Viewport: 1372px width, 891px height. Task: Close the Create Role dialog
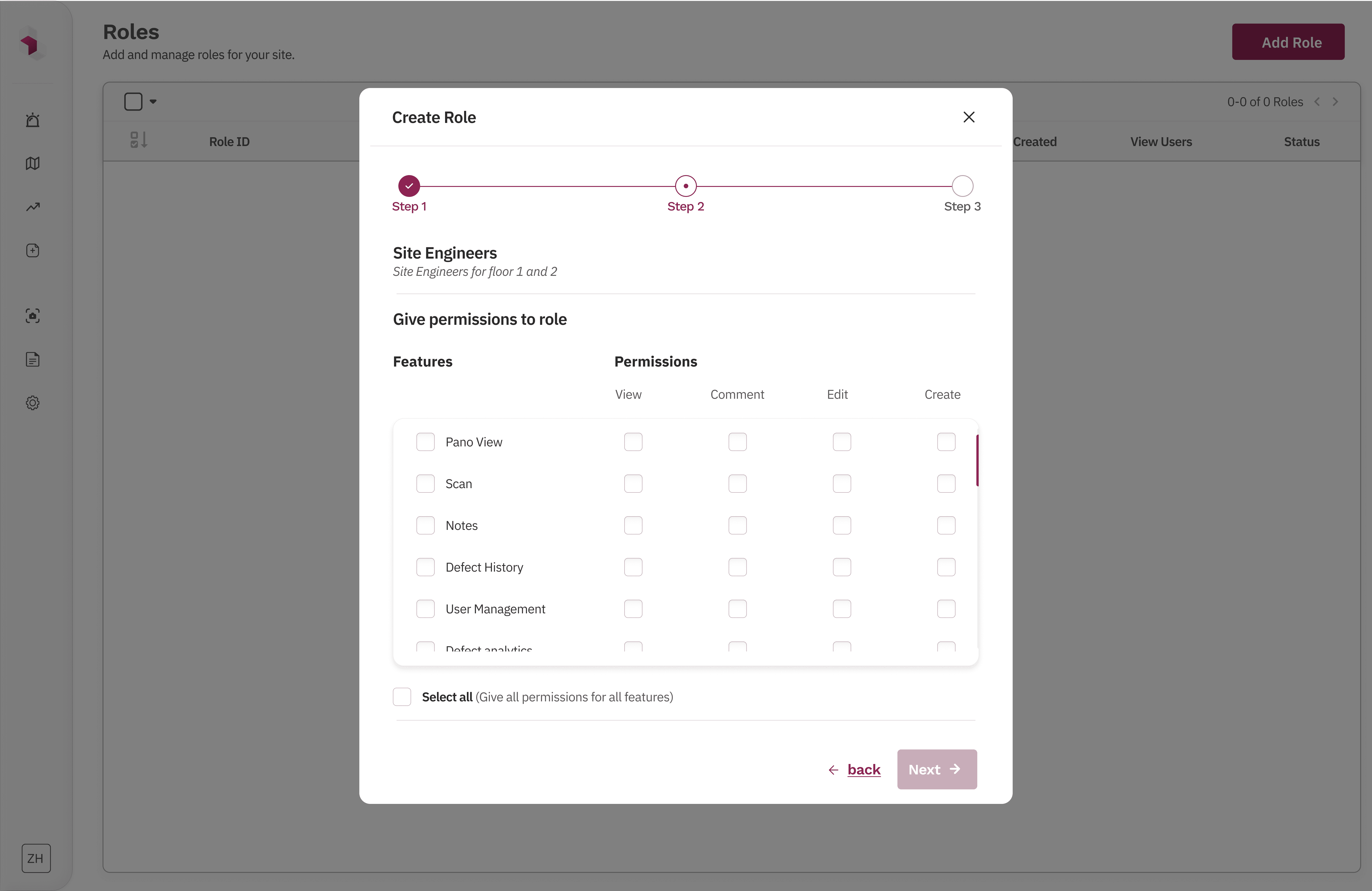(968, 117)
